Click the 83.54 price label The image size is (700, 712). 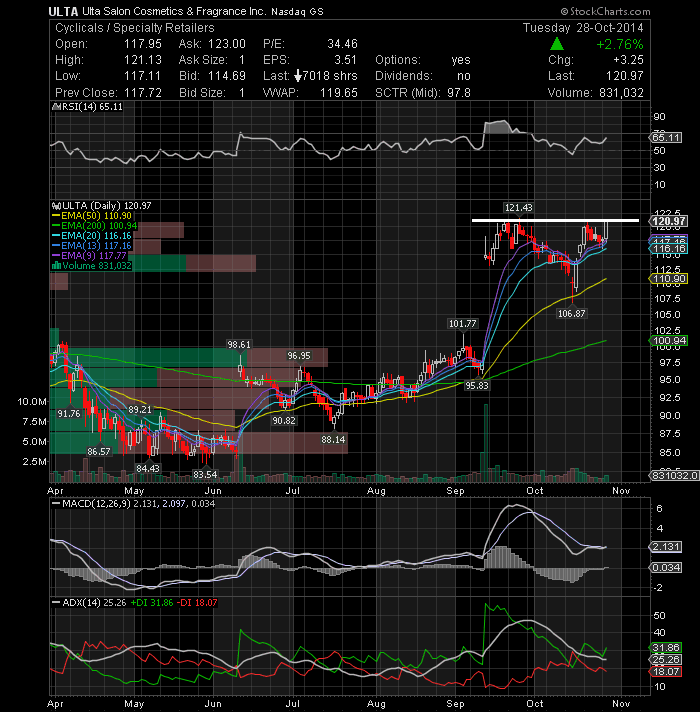205,475
